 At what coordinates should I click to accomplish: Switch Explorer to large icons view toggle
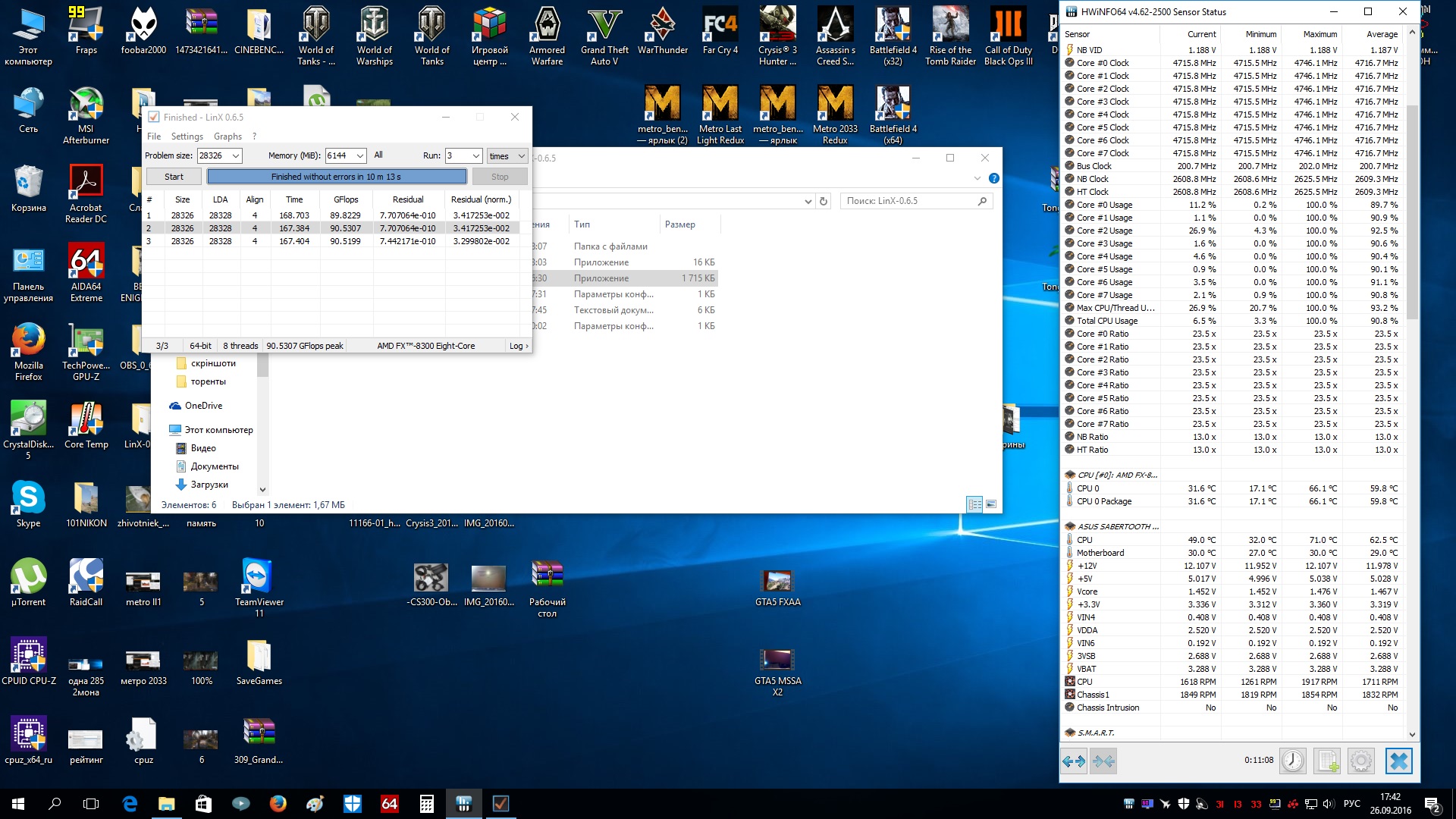tap(991, 504)
